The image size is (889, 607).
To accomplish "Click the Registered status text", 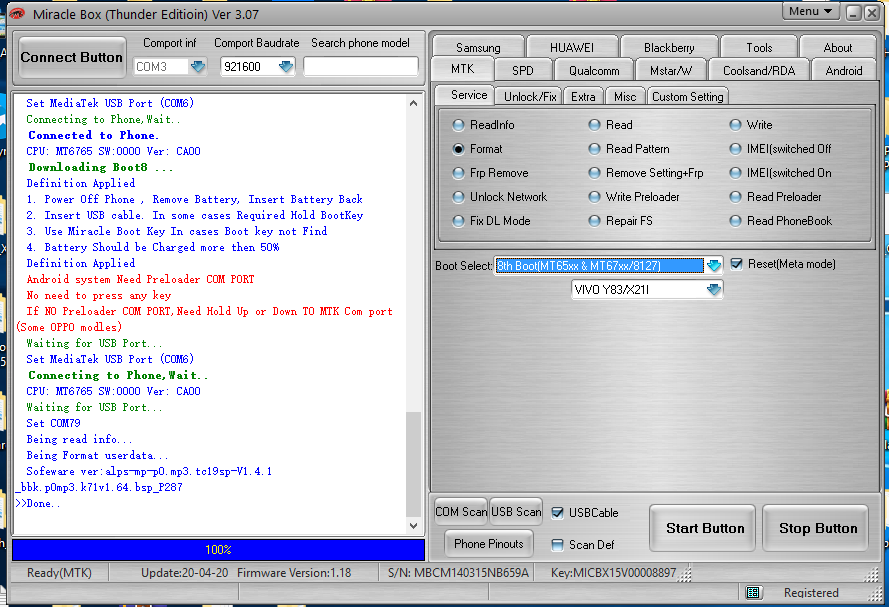I will 811,592.
